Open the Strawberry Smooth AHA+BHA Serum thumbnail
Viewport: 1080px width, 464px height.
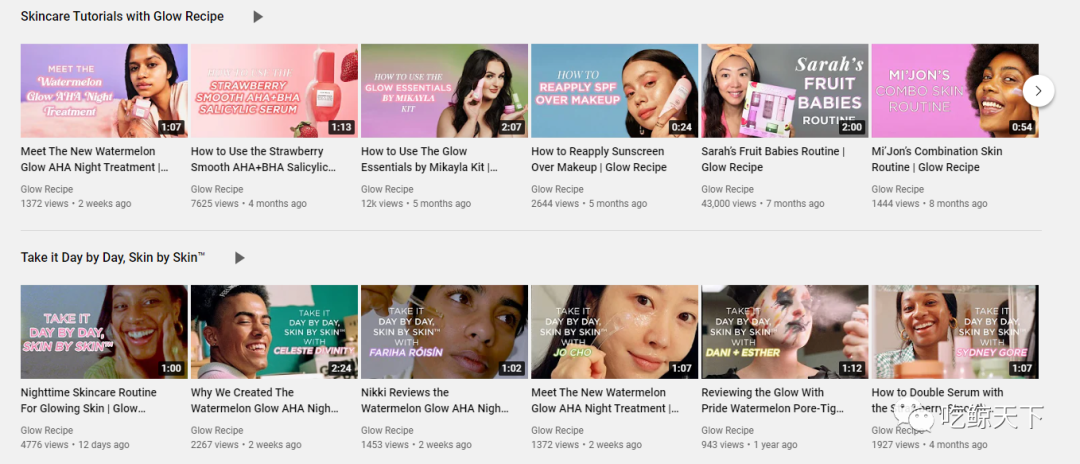point(274,91)
